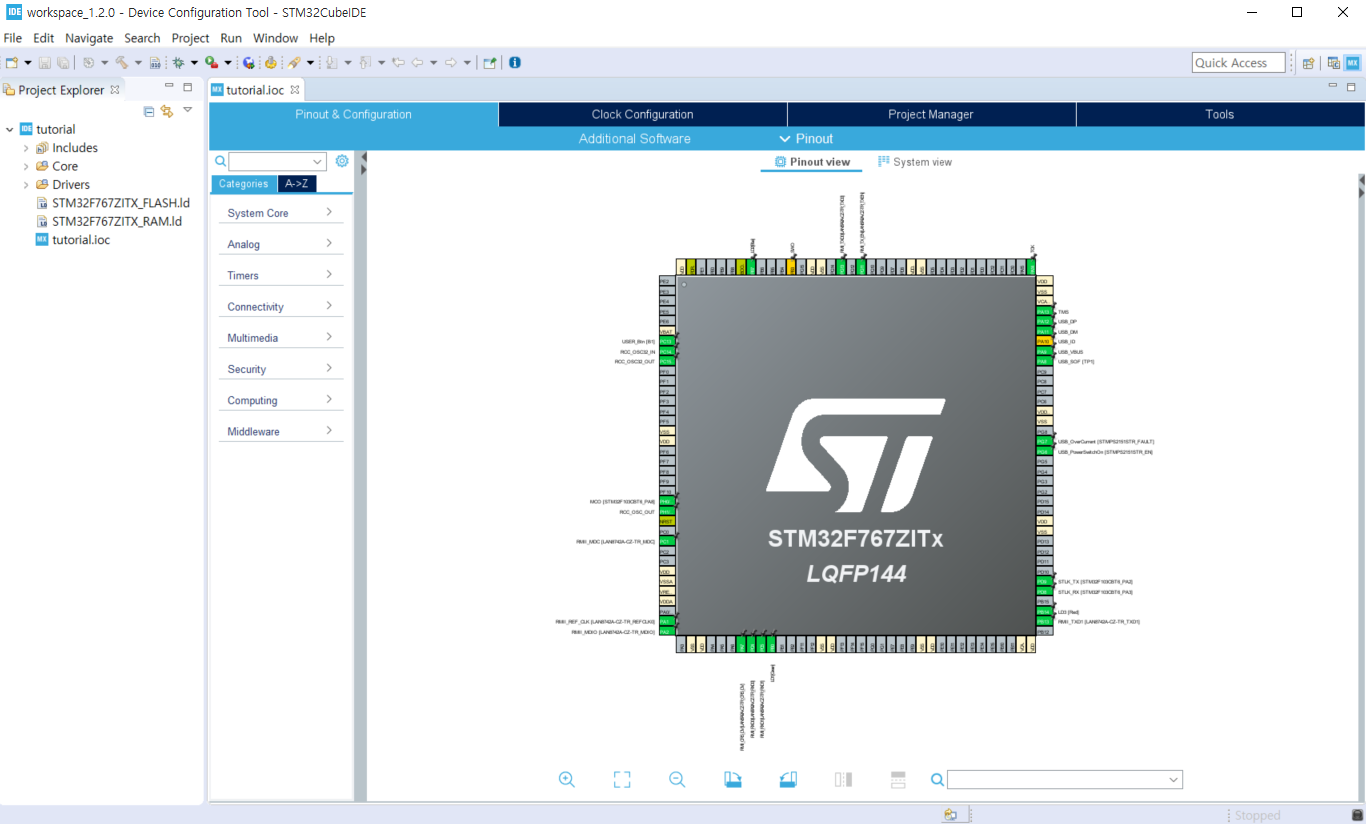Screen dimensions: 1366x824
Task: Open the Navigate menu
Action: pyautogui.click(x=89, y=38)
